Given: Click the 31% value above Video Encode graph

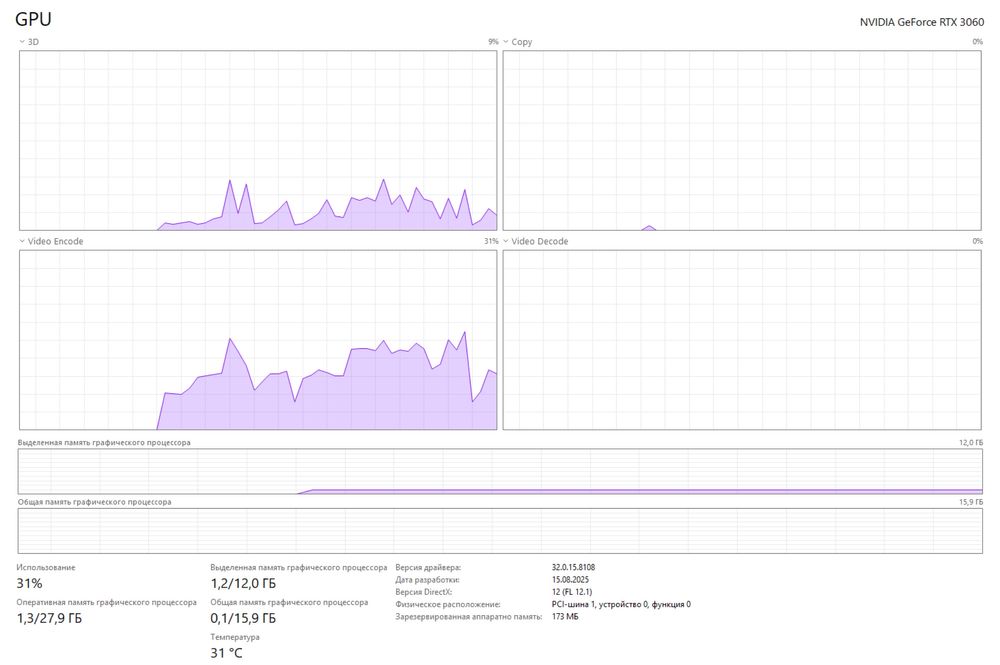Looking at the screenshot, I should click(x=491, y=242).
